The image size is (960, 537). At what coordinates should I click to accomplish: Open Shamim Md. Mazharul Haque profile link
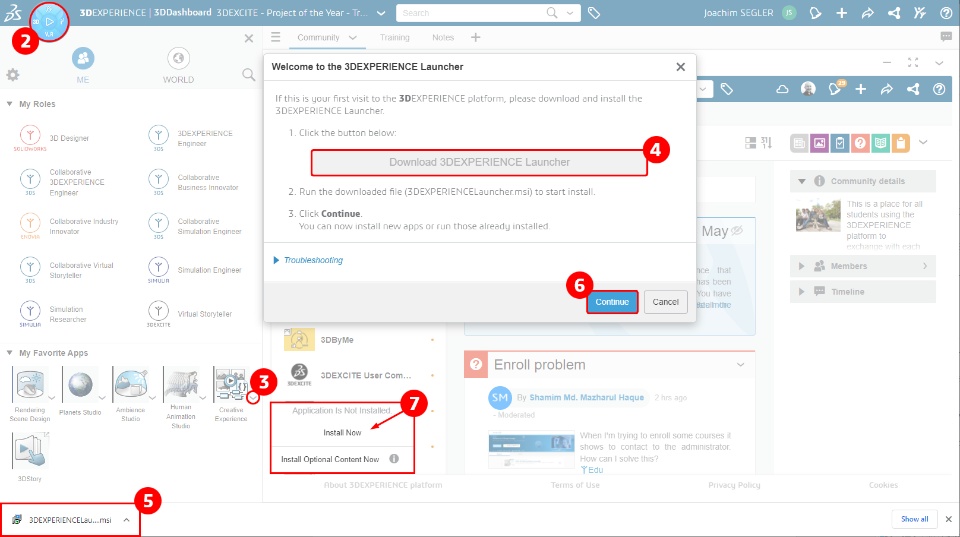pos(587,397)
